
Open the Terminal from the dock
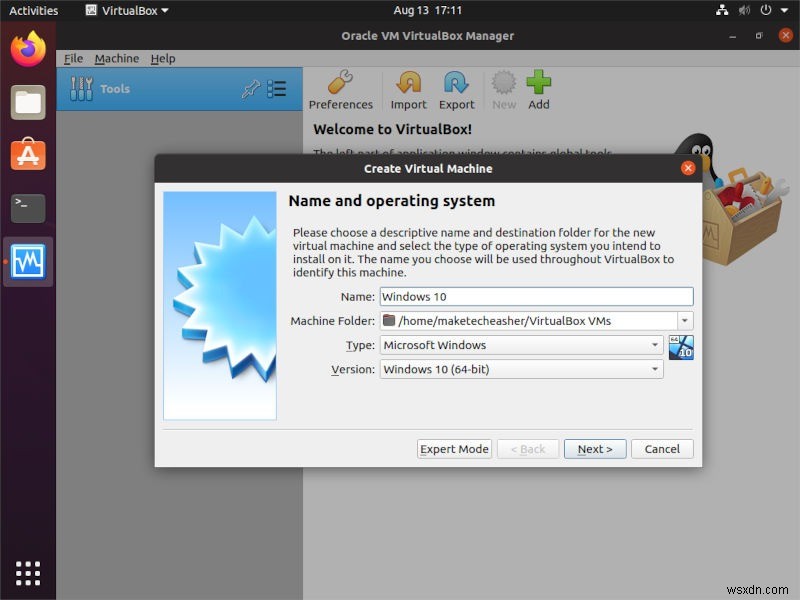(27, 208)
